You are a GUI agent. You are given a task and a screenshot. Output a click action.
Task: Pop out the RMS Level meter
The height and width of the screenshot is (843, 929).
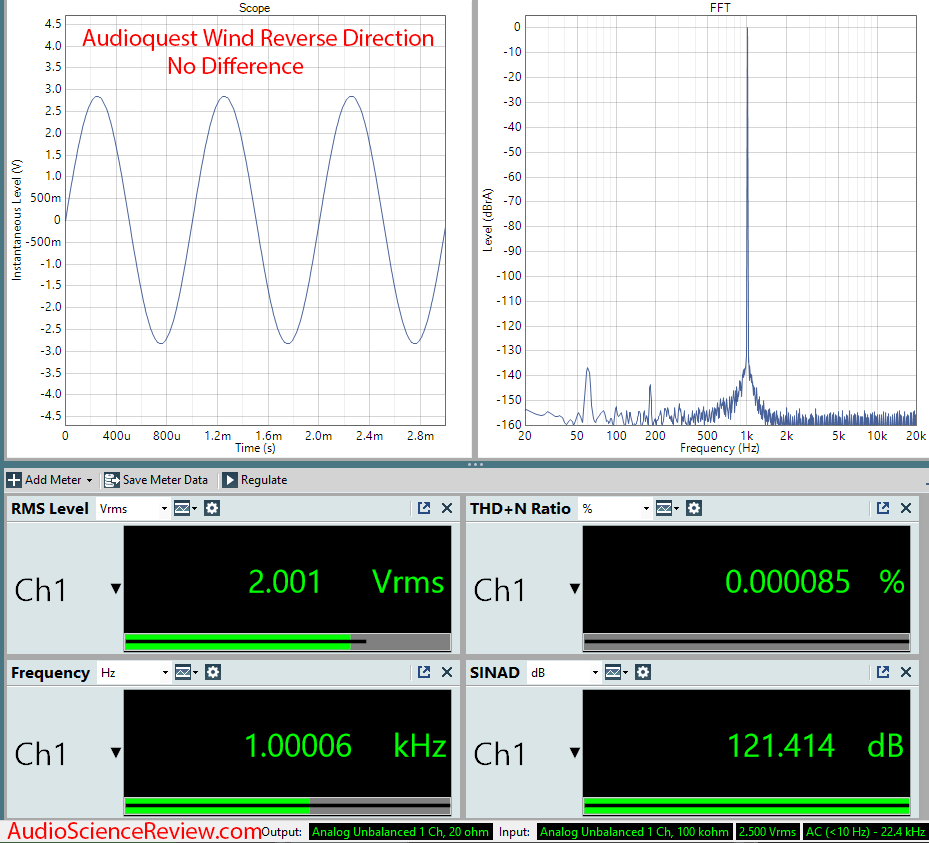(424, 508)
